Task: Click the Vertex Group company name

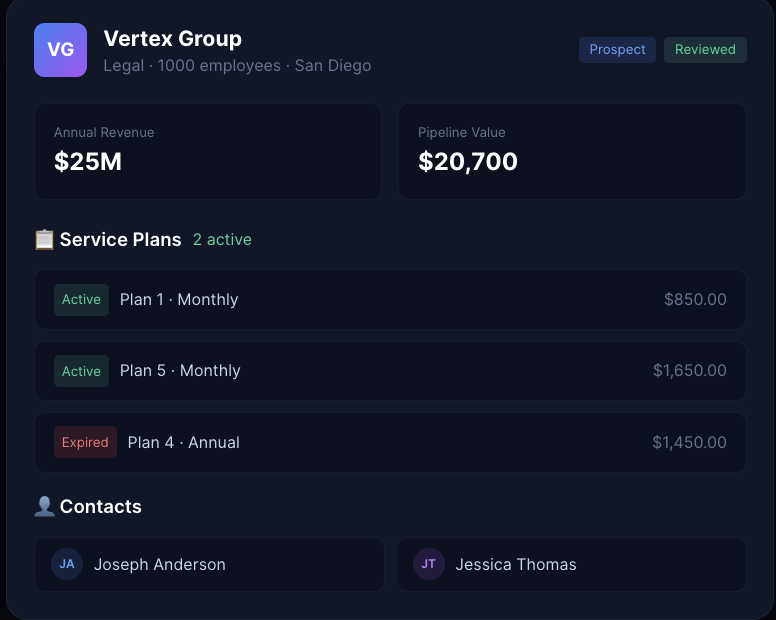Action: point(173,39)
